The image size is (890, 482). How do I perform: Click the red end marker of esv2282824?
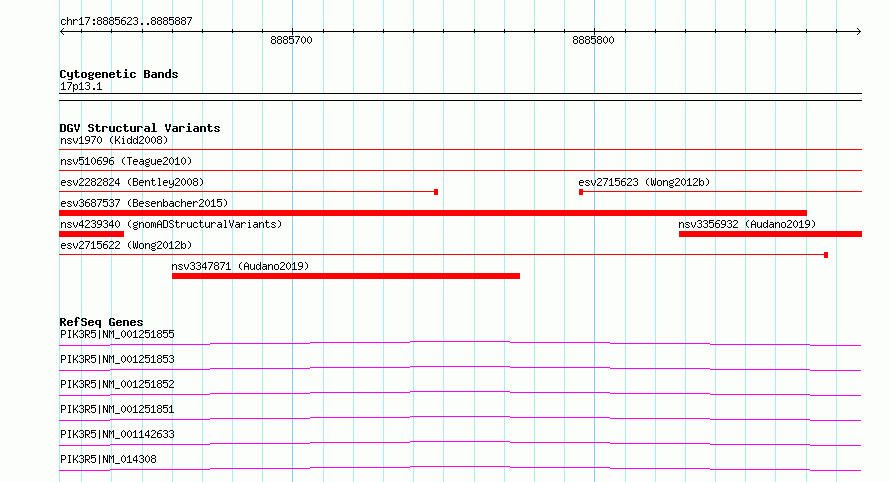pos(436,192)
